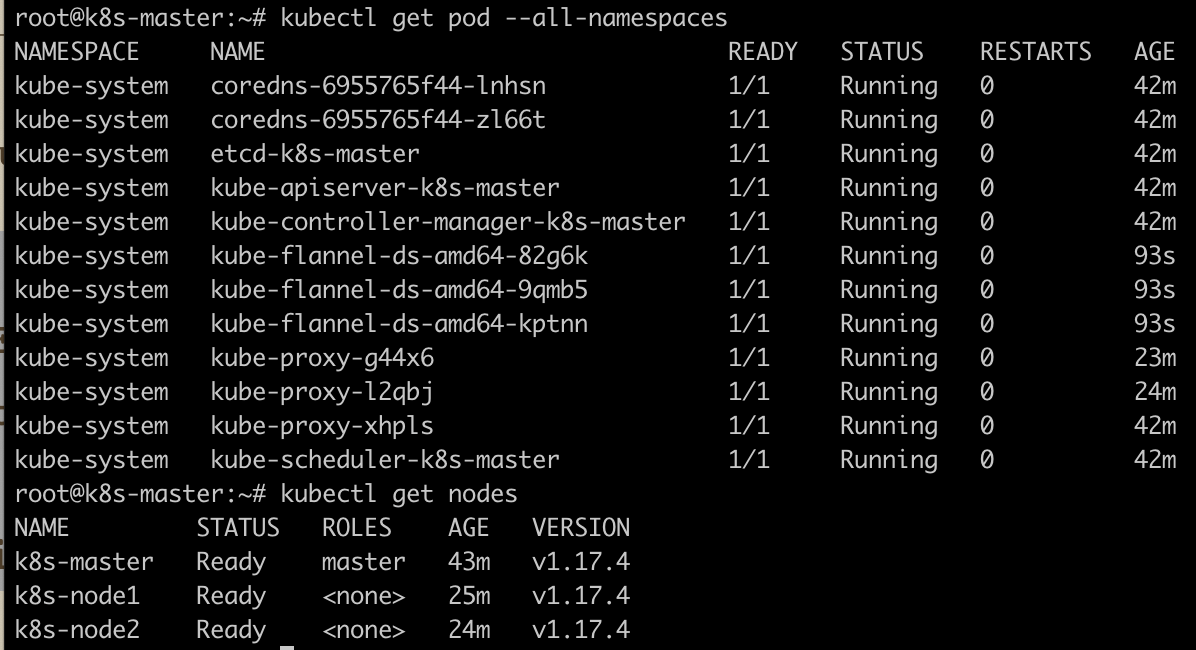Click the kube-proxy-xhpls pod name
The image size is (1196, 650).
[x=322, y=426]
